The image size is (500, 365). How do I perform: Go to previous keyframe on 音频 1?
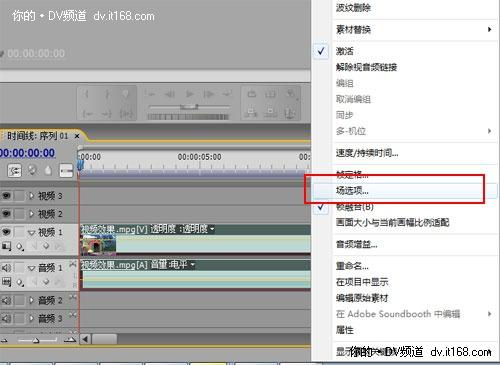point(34,282)
